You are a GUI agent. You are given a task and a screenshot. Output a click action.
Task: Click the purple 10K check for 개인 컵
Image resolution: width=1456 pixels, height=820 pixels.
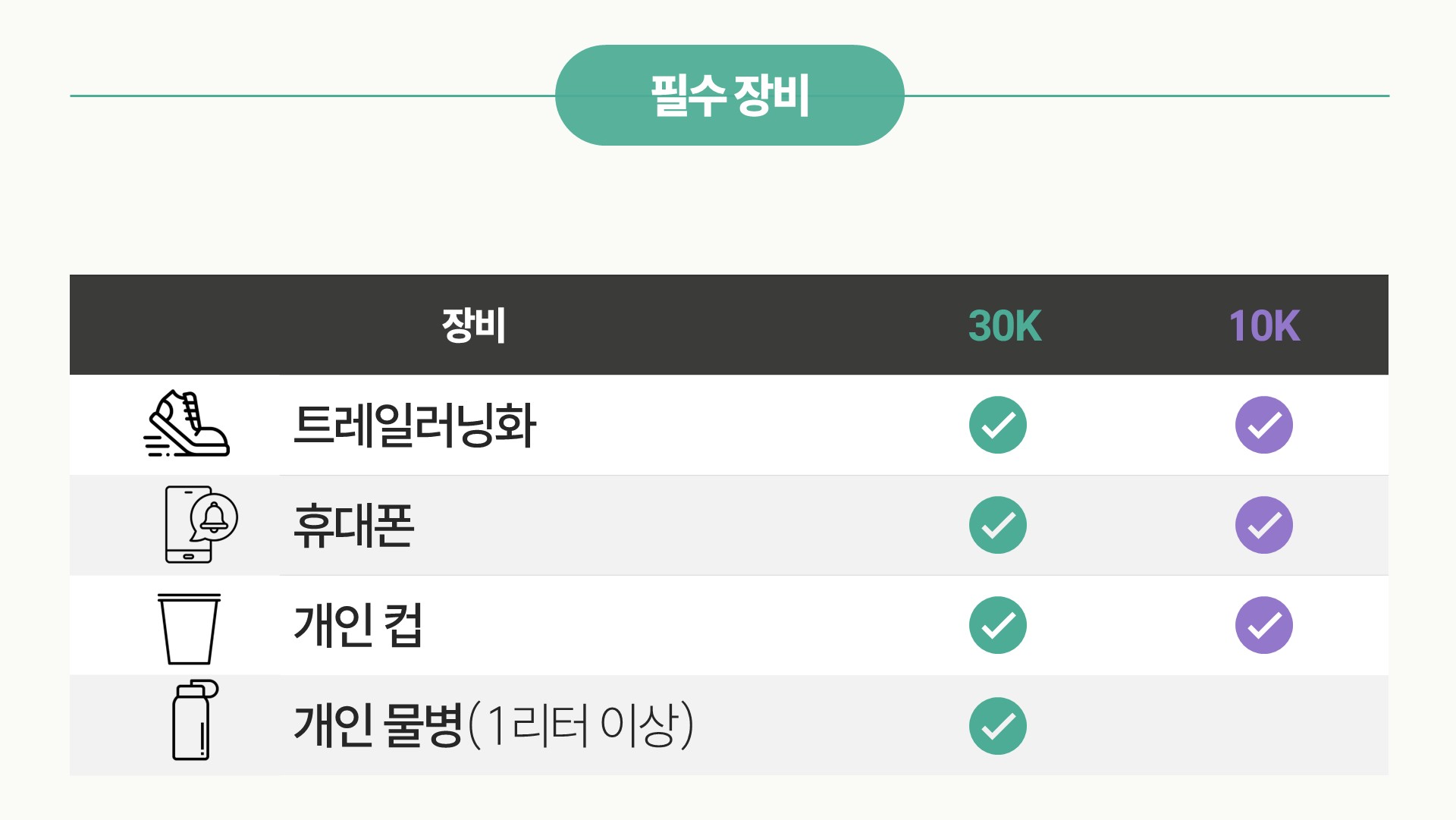click(x=1263, y=625)
